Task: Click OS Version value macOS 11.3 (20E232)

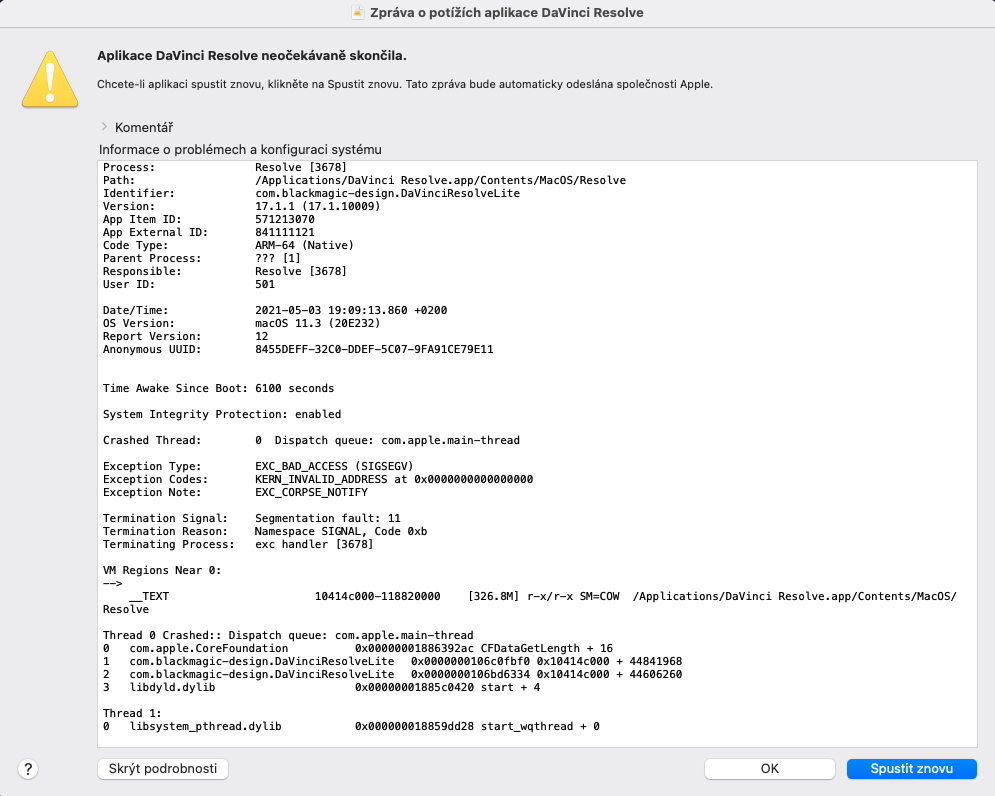Action: click(x=317, y=323)
